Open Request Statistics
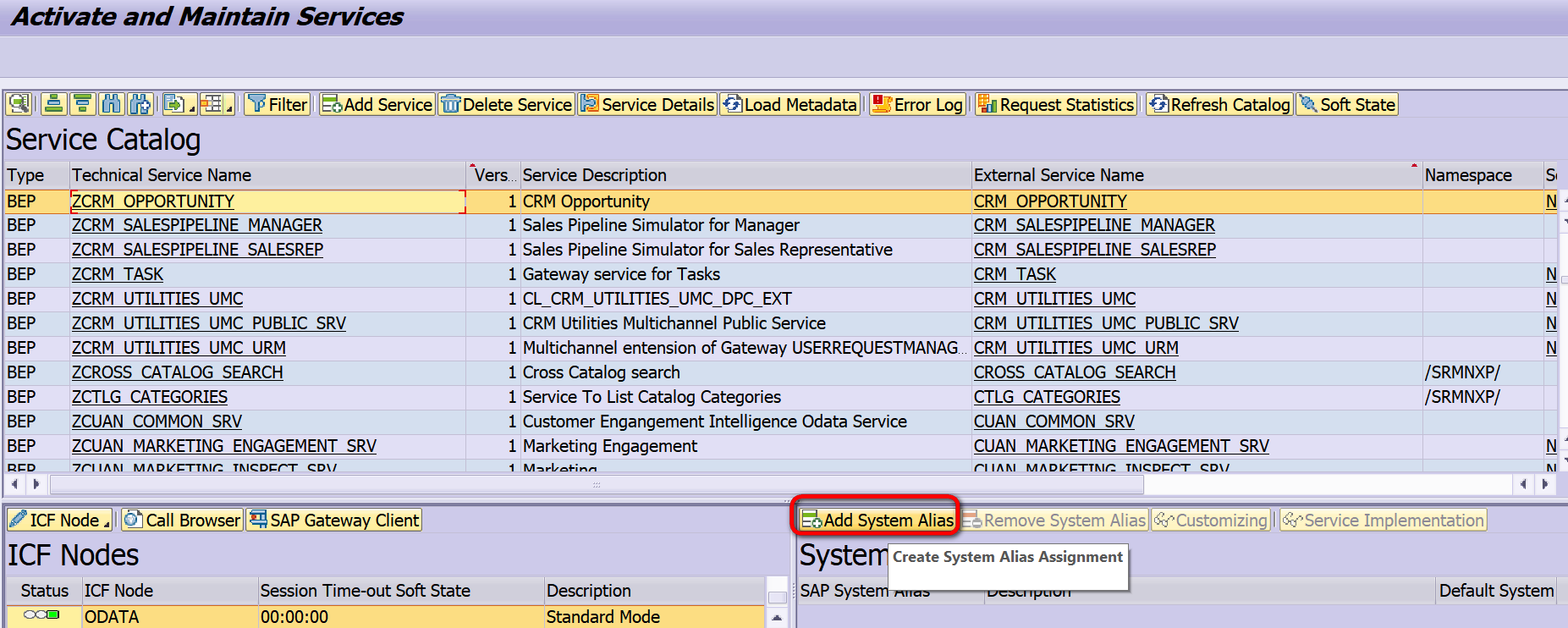Image resolution: width=1568 pixels, height=628 pixels. pos(1055,104)
